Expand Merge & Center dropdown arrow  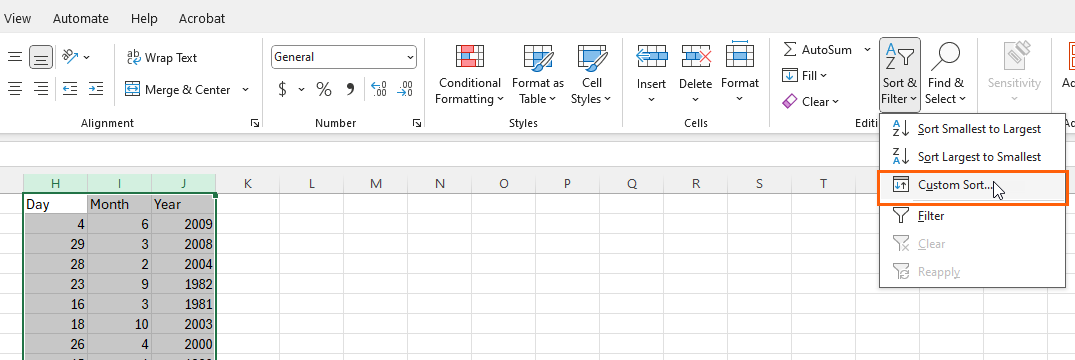point(245,90)
